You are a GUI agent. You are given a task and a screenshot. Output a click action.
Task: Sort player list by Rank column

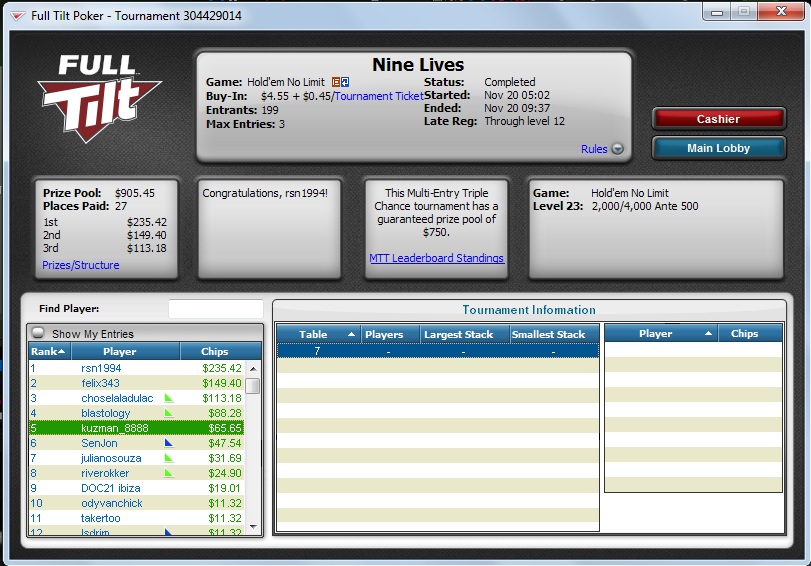[49, 351]
